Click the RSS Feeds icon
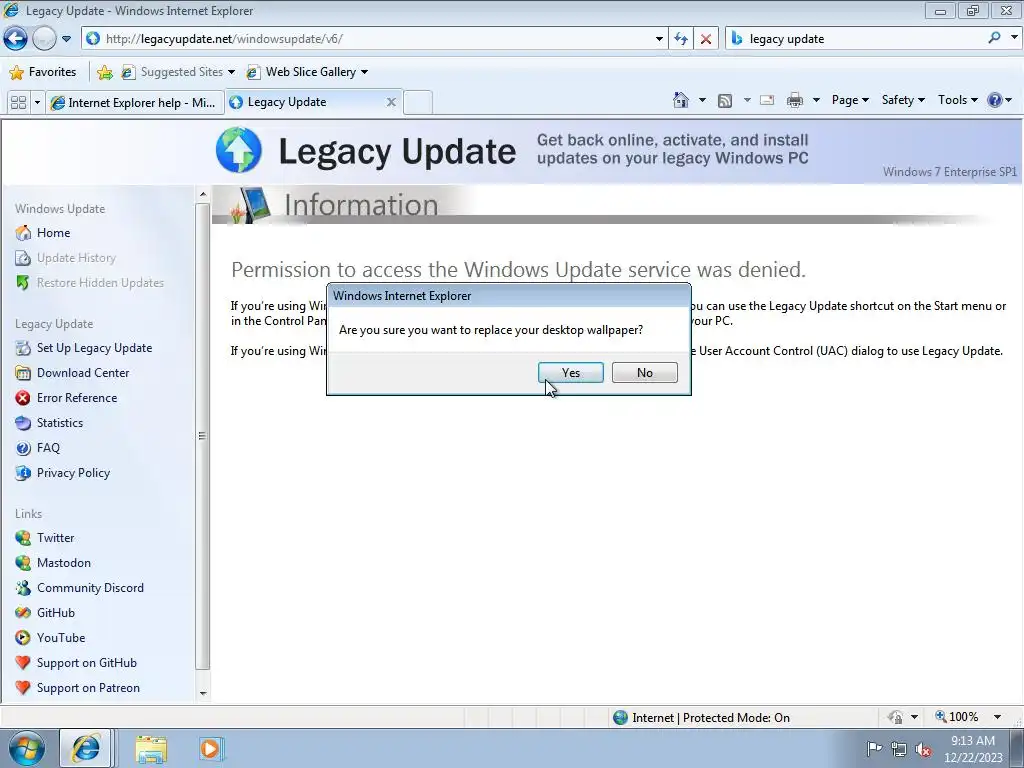The image size is (1024, 768). click(x=725, y=100)
